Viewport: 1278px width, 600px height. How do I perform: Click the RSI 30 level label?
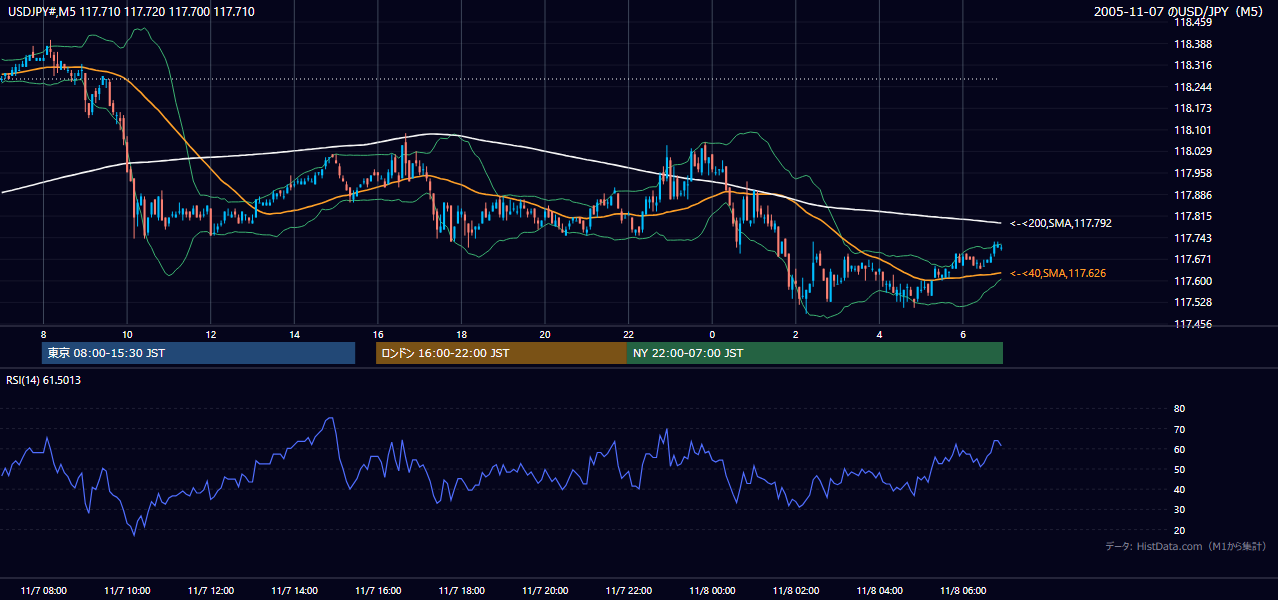click(1179, 510)
